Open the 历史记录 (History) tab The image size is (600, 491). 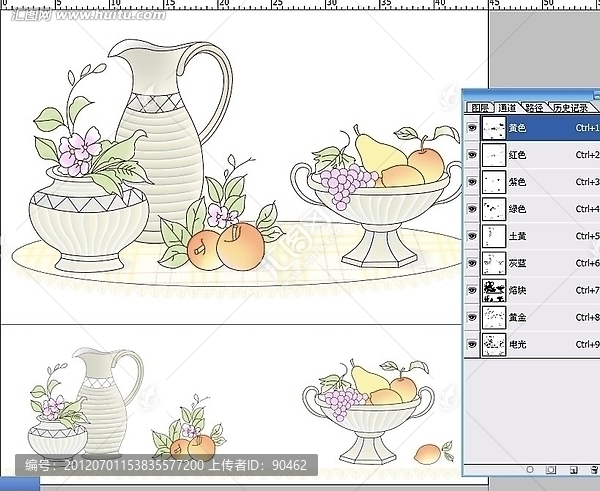pos(571,108)
